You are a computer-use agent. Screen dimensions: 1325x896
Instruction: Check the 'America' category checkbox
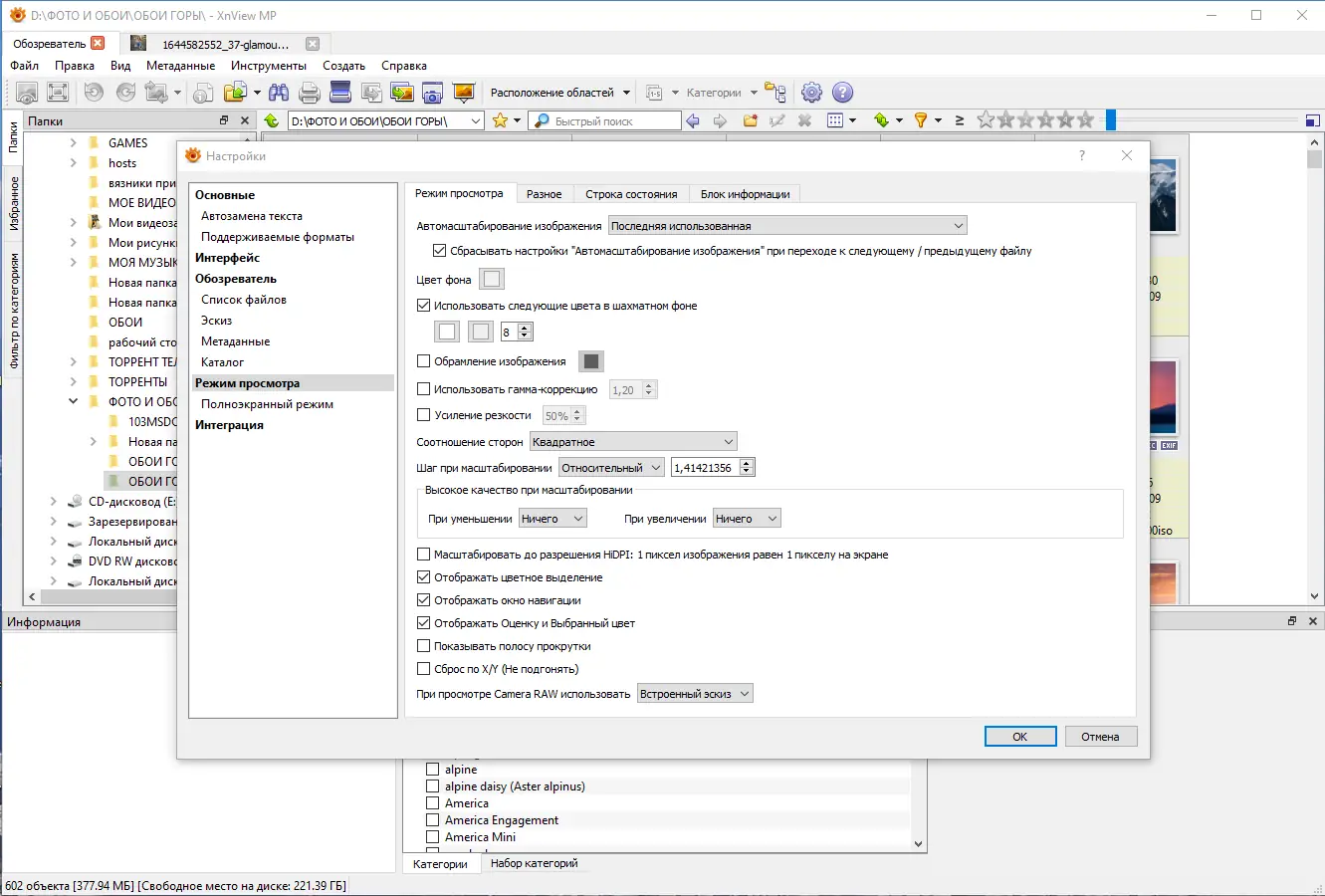[x=433, y=803]
